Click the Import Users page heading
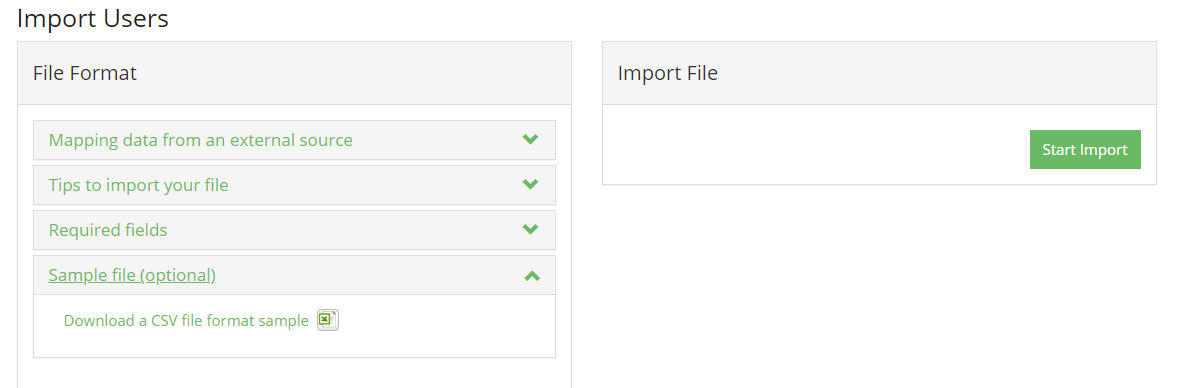This screenshot has width=1182, height=388. click(x=93, y=18)
